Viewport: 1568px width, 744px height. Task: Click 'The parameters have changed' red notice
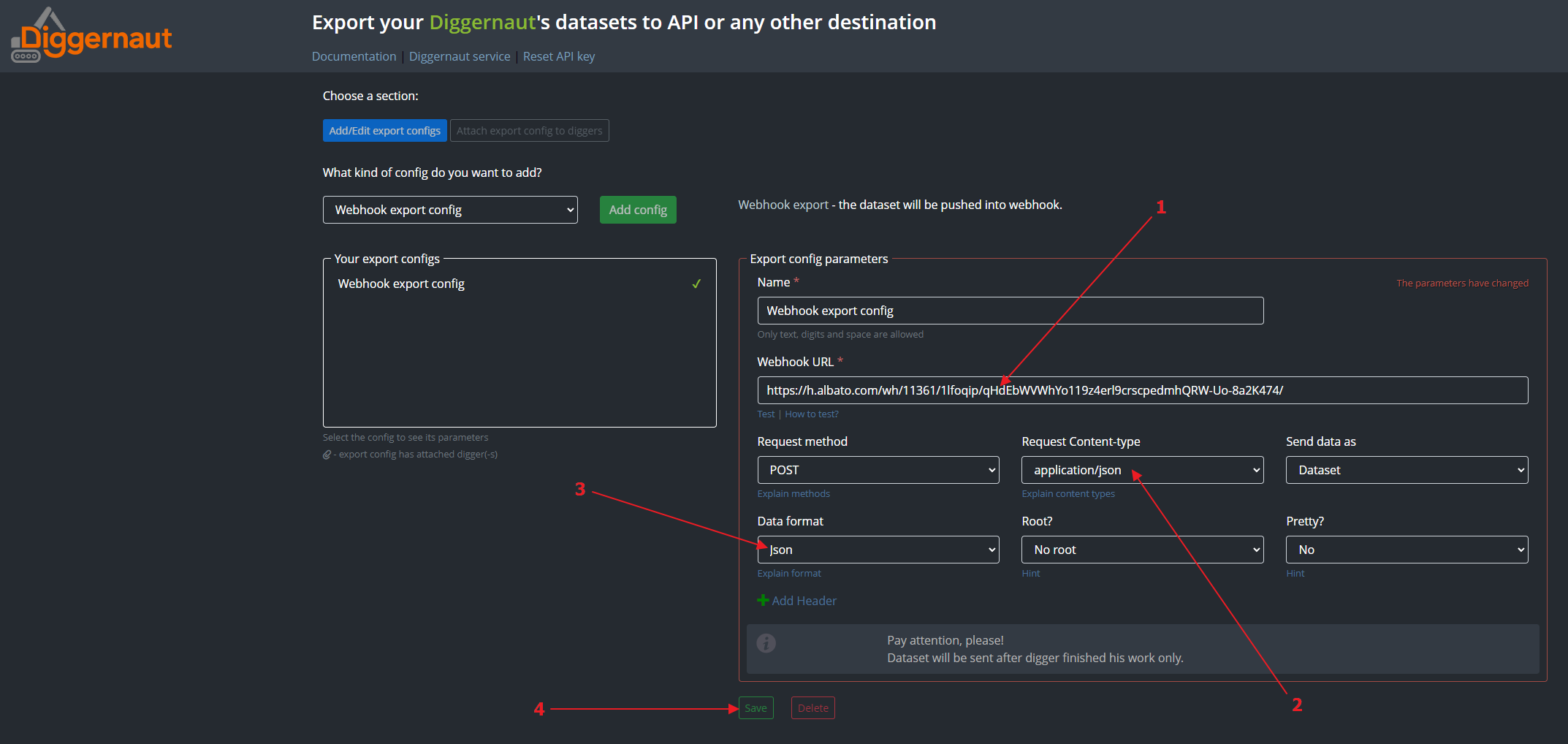click(1462, 283)
